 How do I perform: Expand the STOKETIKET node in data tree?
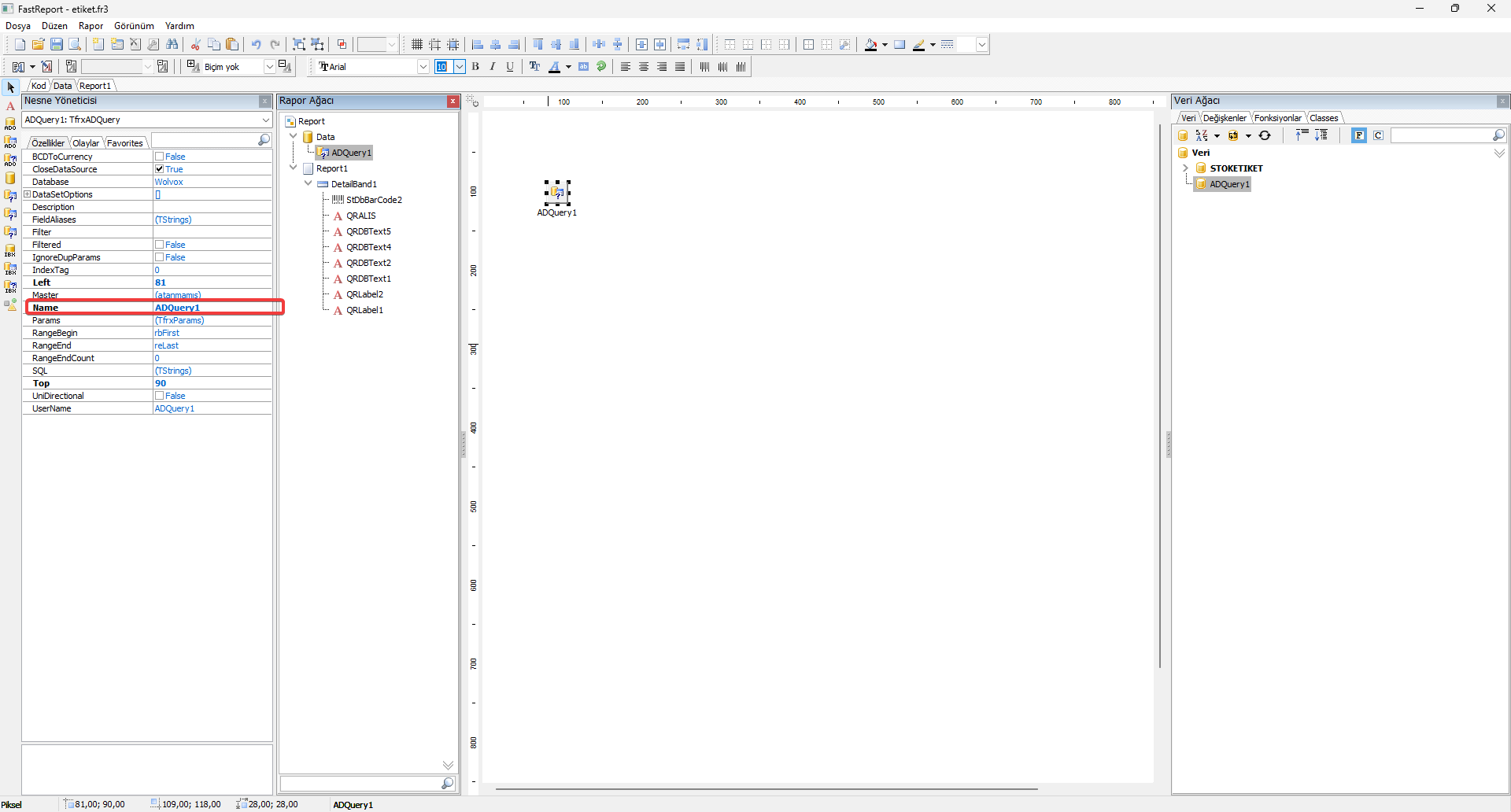click(x=1185, y=168)
